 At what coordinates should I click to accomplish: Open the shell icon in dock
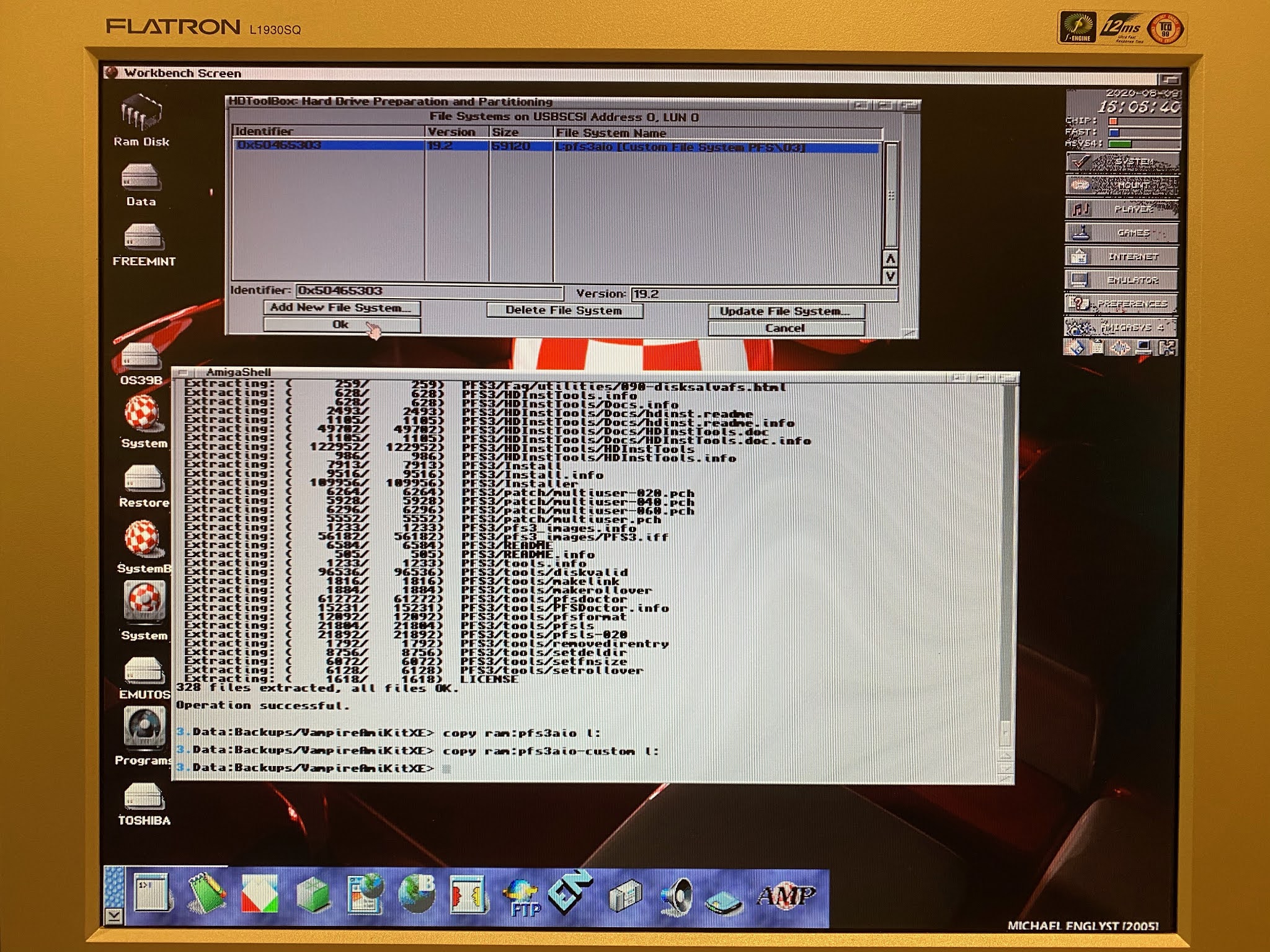pos(152,893)
